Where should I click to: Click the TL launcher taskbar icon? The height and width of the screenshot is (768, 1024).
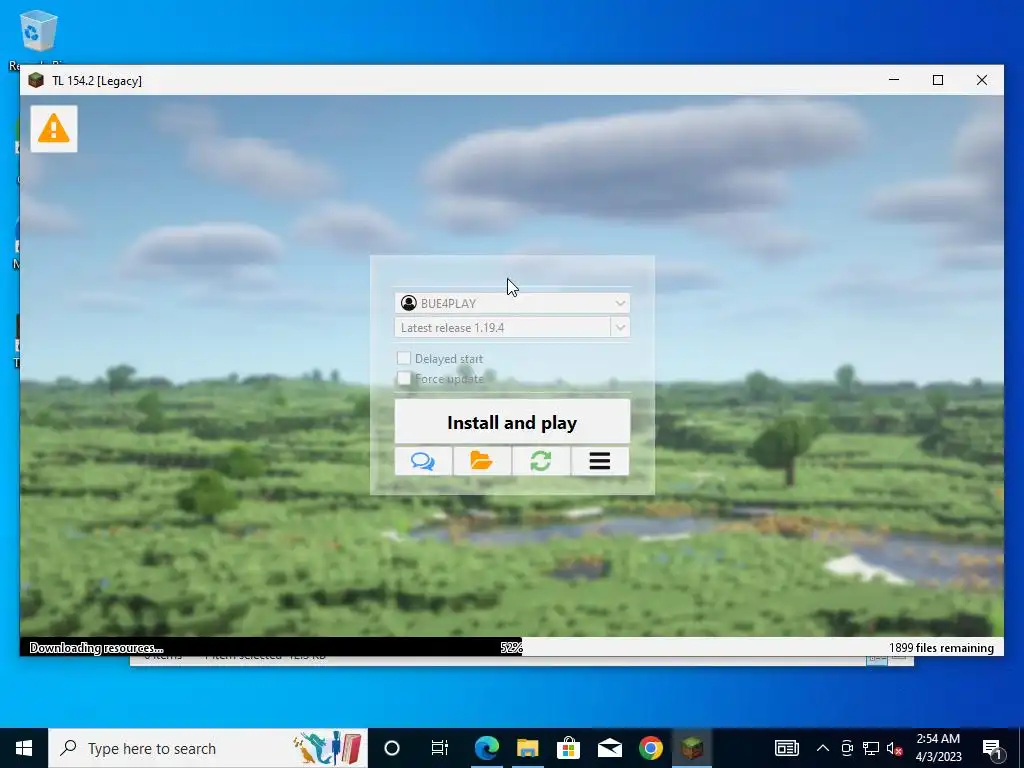tap(692, 748)
